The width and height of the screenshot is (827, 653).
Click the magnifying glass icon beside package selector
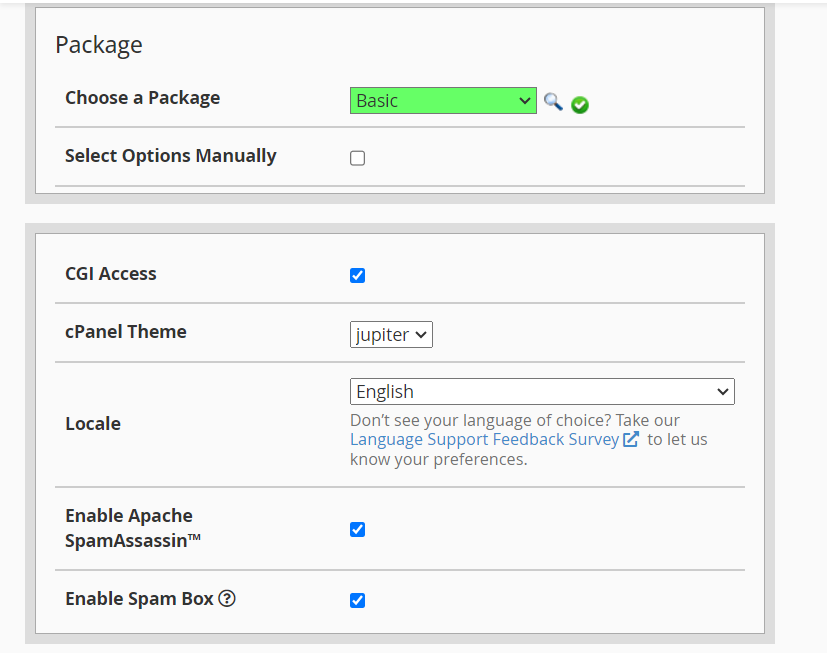pyautogui.click(x=553, y=101)
